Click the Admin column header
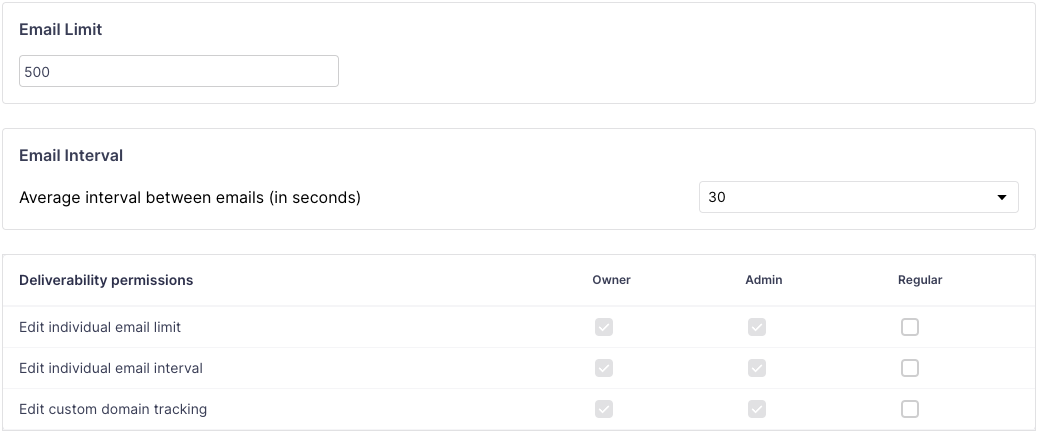 coord(764,280)
